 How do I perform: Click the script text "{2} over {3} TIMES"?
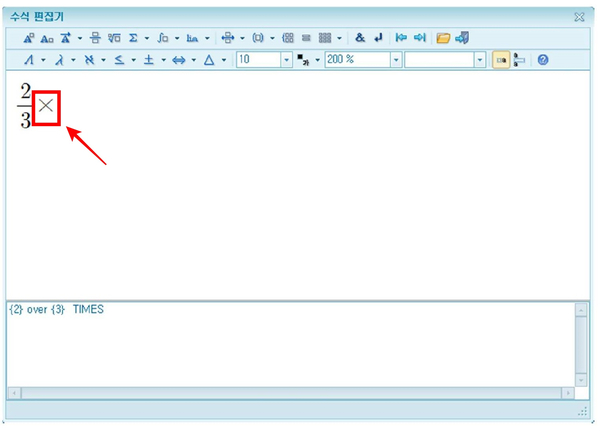[x=56, y=310]
